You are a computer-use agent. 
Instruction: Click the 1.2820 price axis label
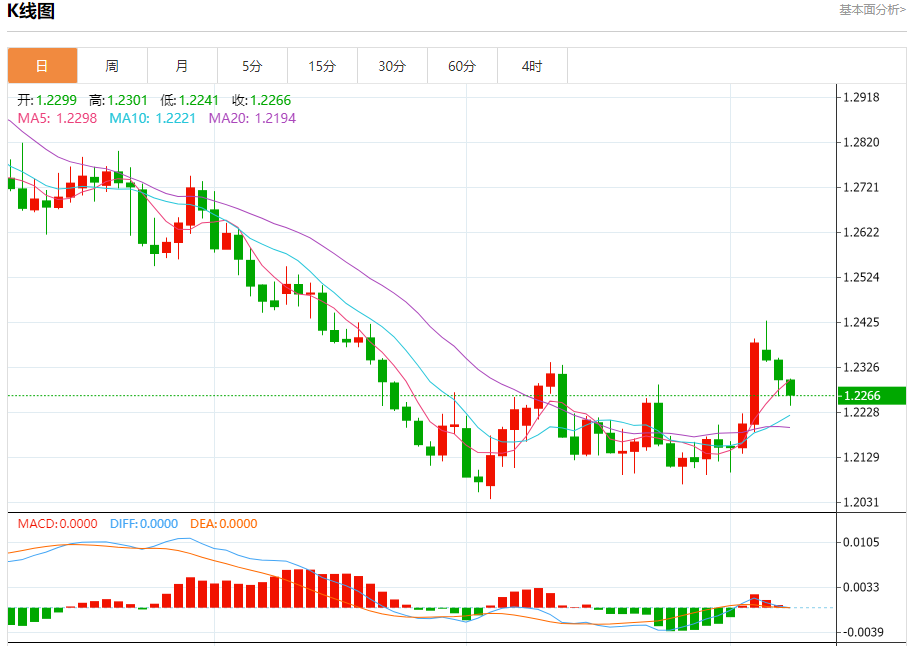tap(861, 142)
